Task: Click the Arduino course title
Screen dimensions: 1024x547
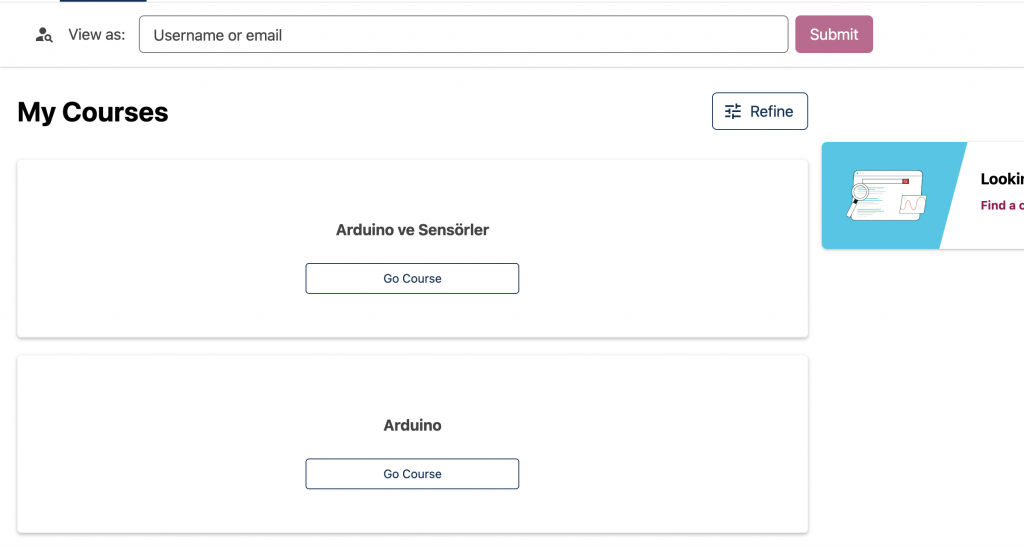Action: point(412,426)
